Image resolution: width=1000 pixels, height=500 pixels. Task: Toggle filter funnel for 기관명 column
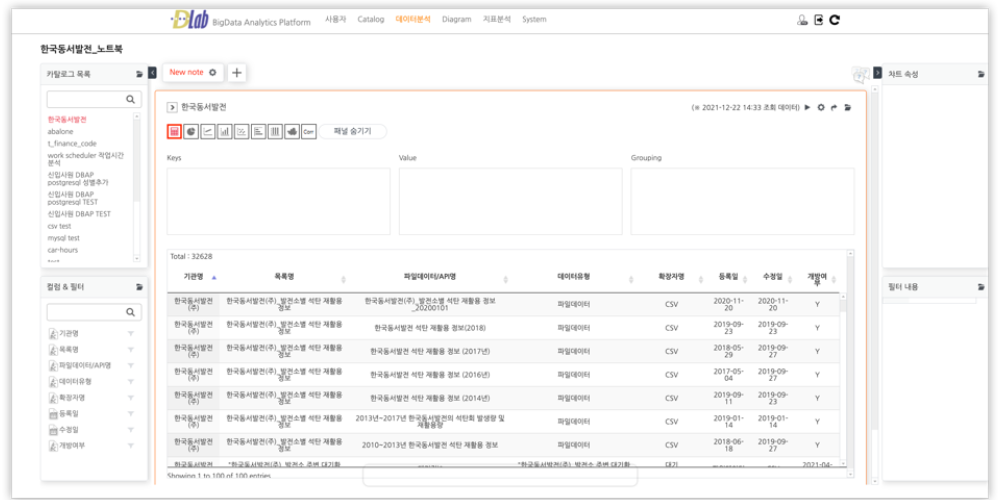click(131, 334)
